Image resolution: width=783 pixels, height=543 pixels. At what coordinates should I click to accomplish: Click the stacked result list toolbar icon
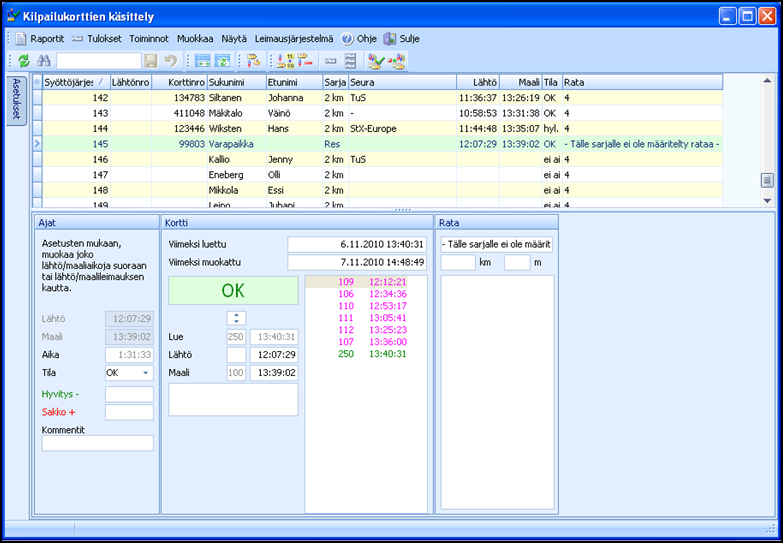click(351, 61)
